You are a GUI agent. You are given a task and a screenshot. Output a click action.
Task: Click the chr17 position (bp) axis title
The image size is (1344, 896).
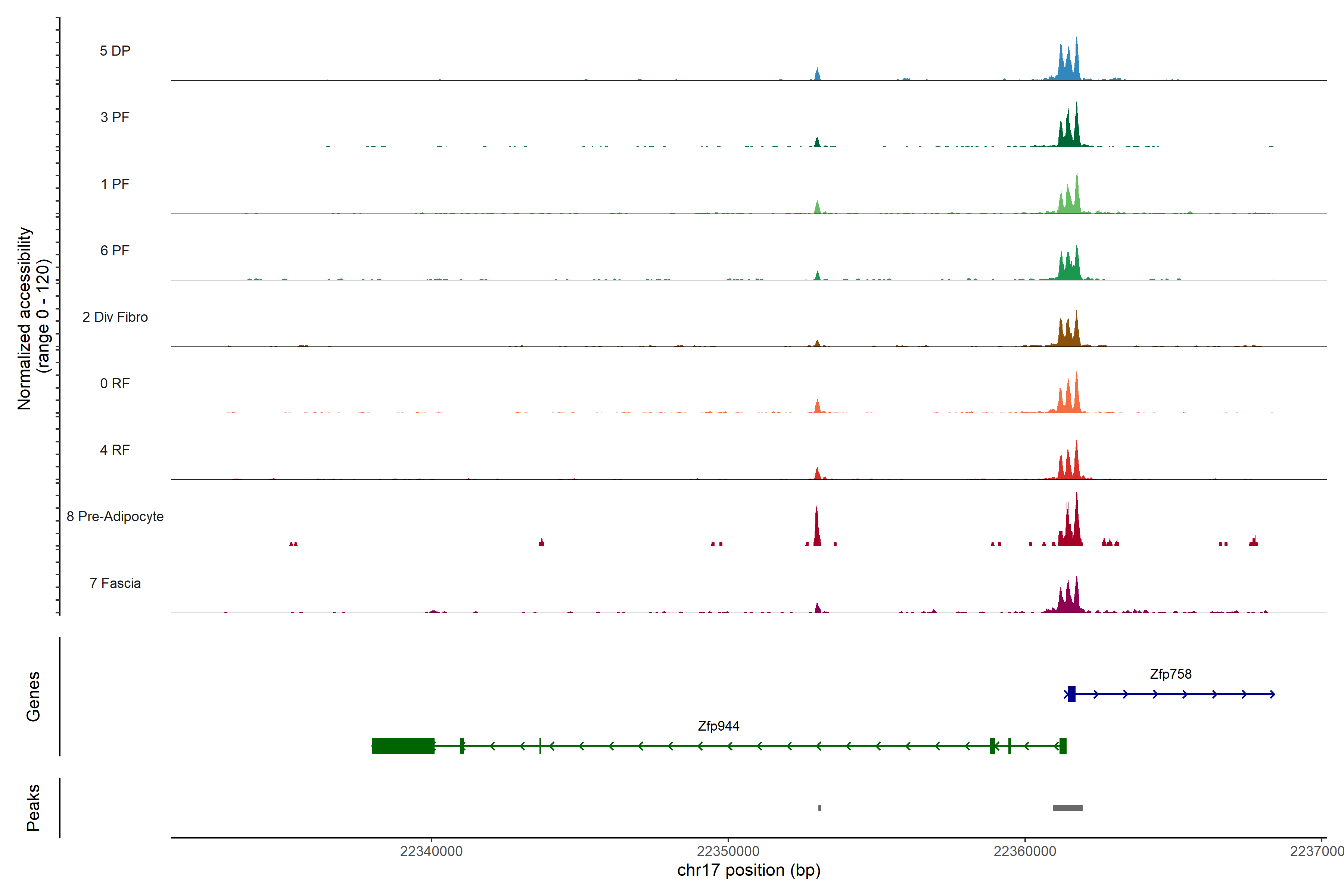[x=749, y=870]
